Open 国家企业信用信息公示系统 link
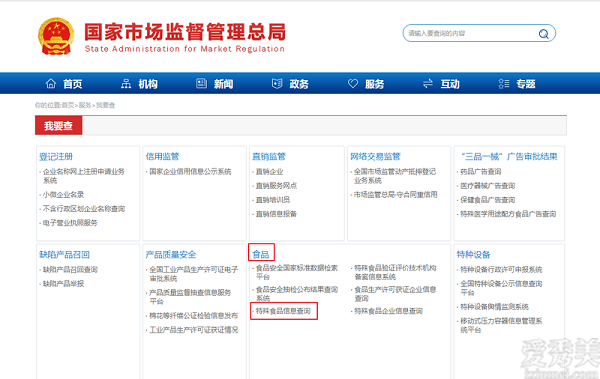This screenshot has height=379, width=600. [190, 172]
